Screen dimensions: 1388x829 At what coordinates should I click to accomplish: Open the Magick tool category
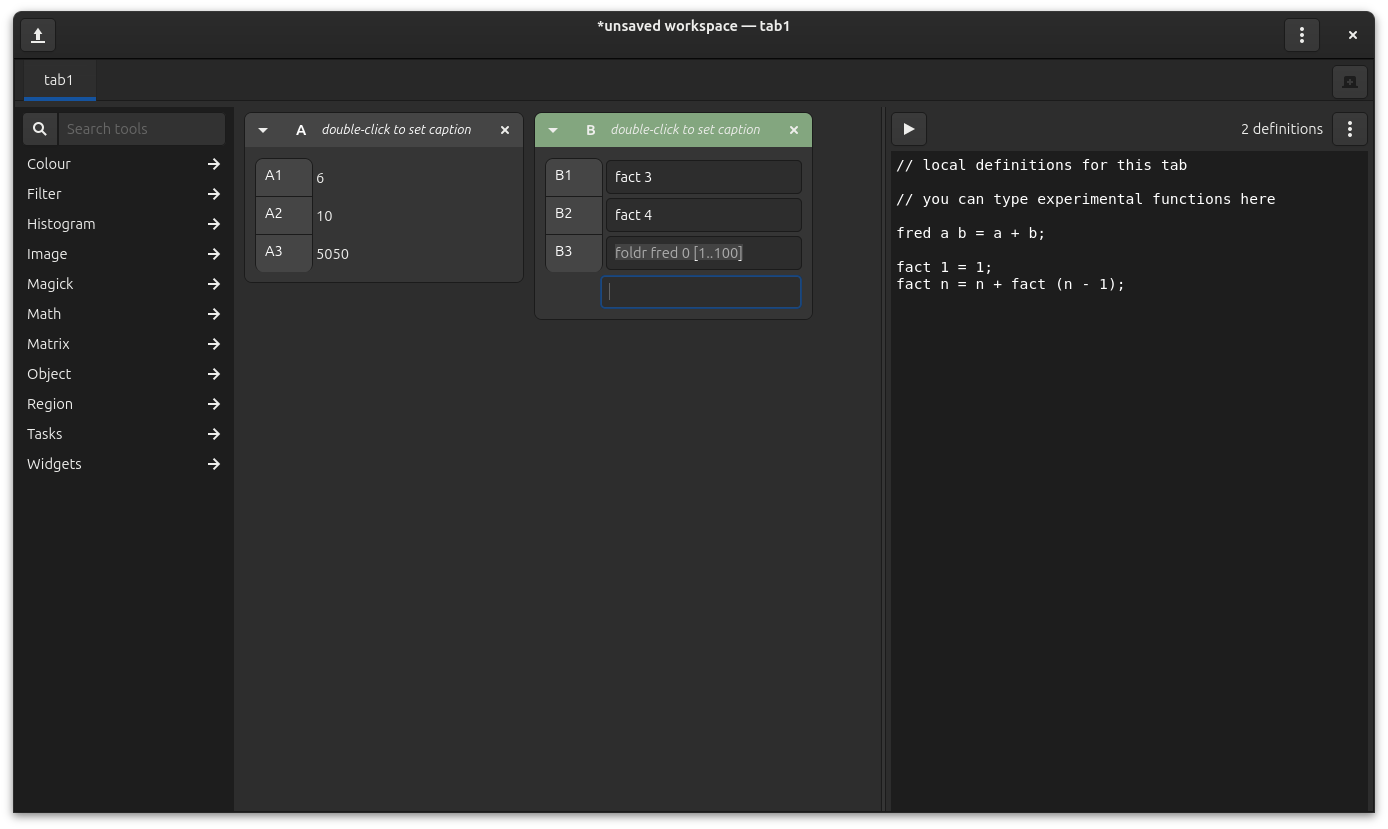pyautogui.click(x=123, y=284)
